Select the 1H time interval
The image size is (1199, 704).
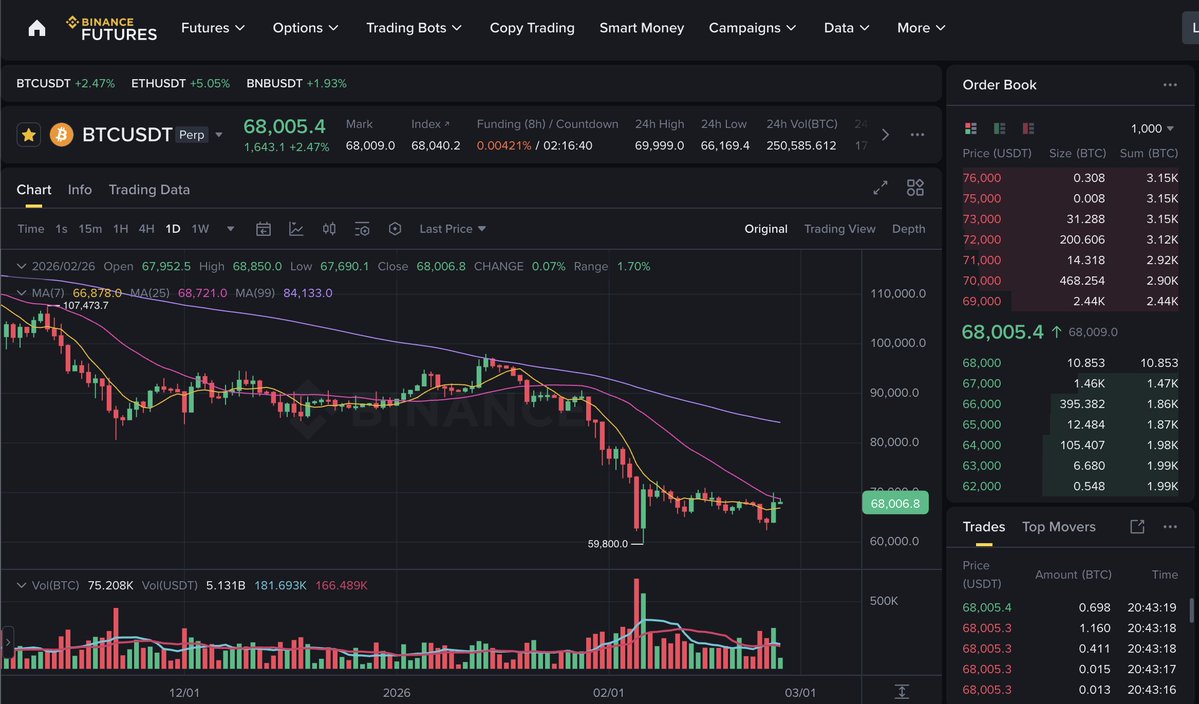[x=121, y=229]
